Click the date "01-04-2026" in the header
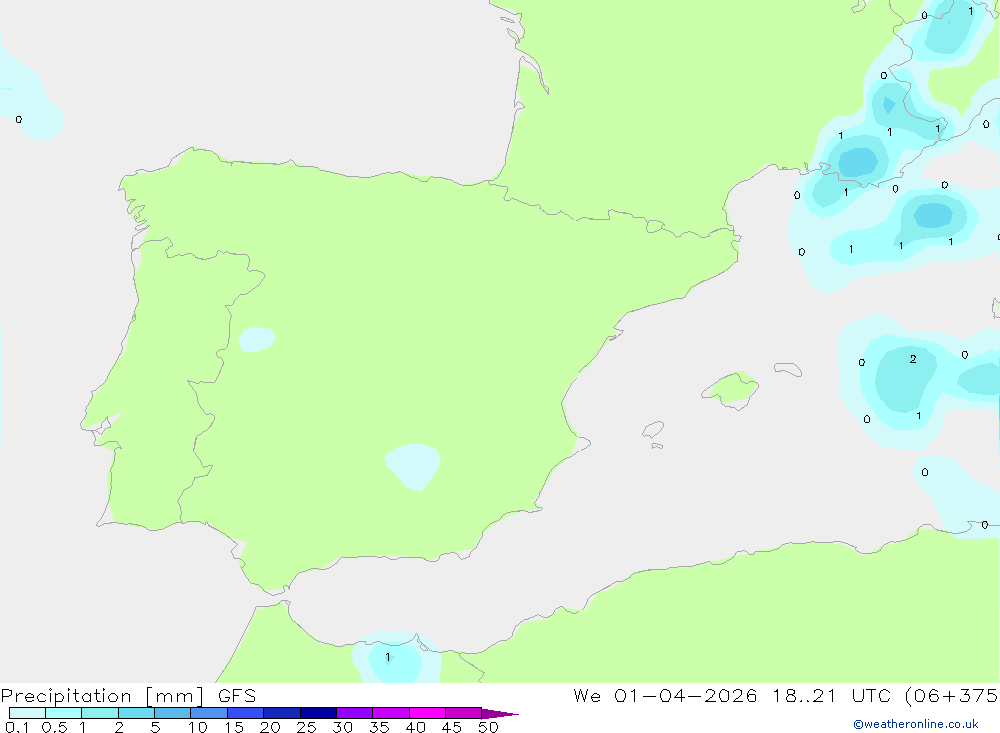 coord(686,696)
